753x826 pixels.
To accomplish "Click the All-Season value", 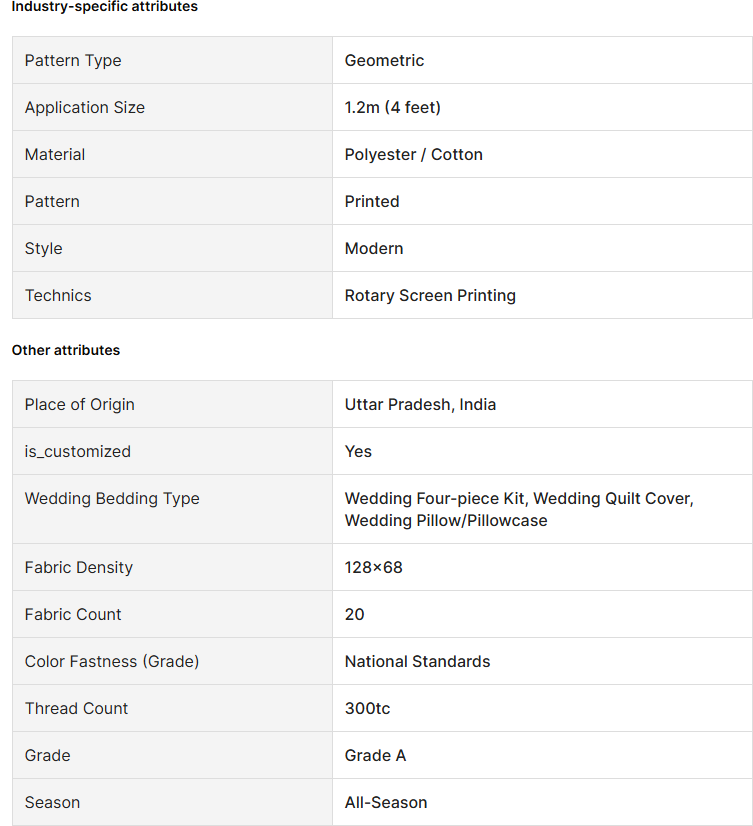I will pyautogui.click(x=386, y=802).
